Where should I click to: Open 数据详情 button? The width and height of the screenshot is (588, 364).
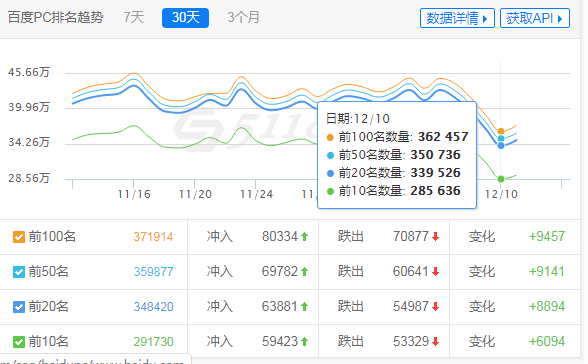pyautogui.click(x=457, y=18)
